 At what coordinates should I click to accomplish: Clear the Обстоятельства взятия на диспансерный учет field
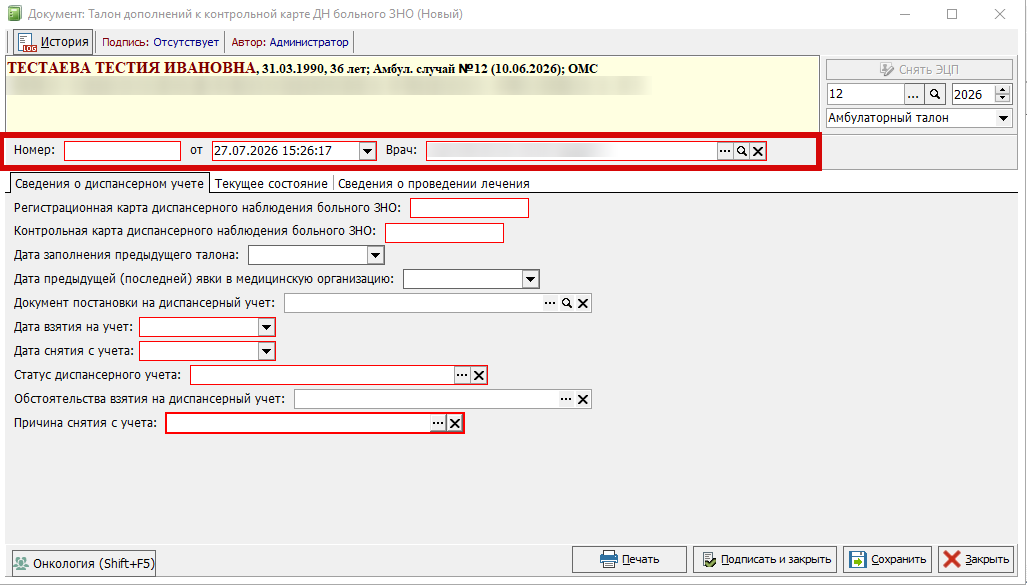point(583,399)
